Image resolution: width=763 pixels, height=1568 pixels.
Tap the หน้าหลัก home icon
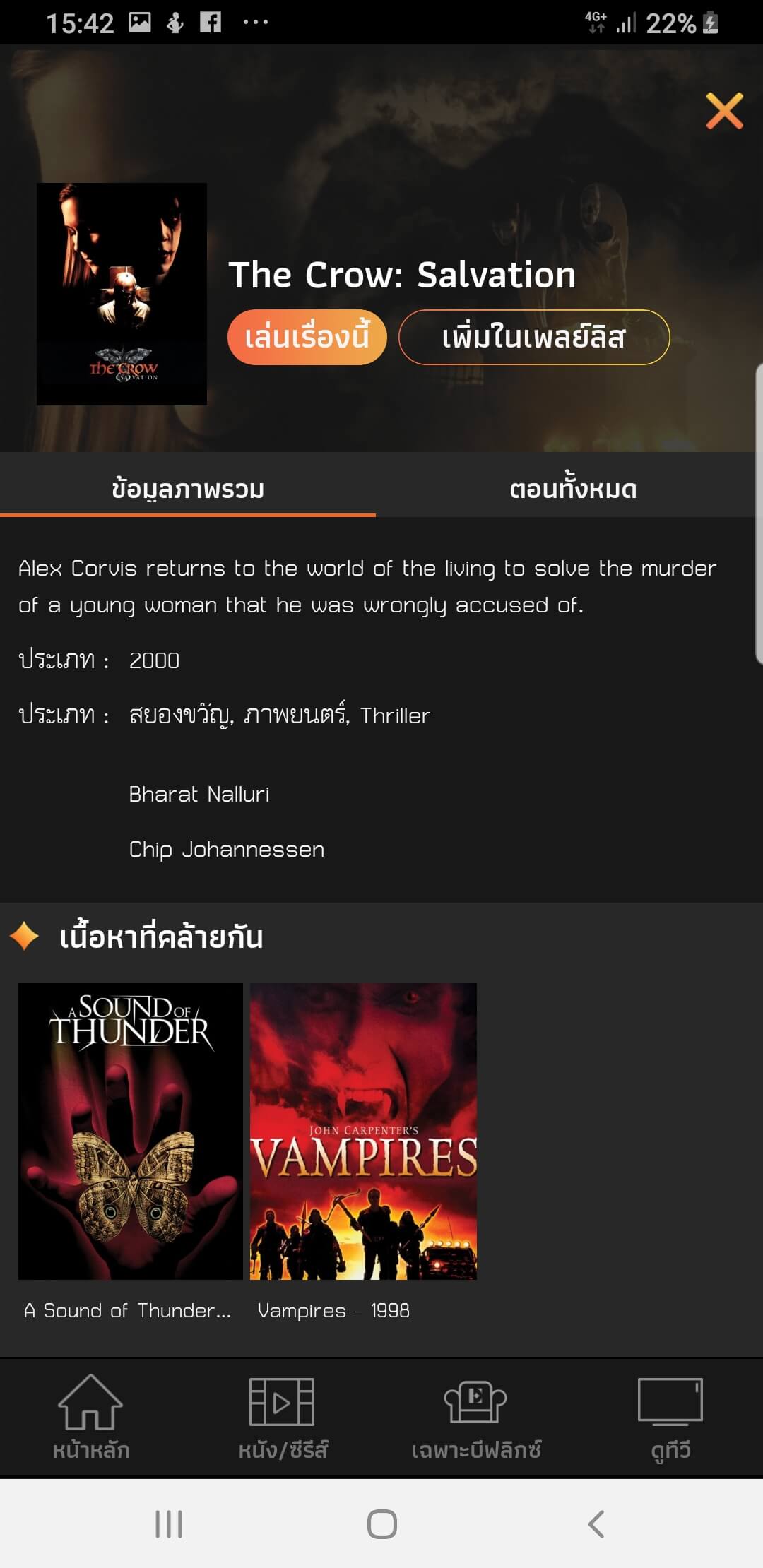(x=90, y=1402)
